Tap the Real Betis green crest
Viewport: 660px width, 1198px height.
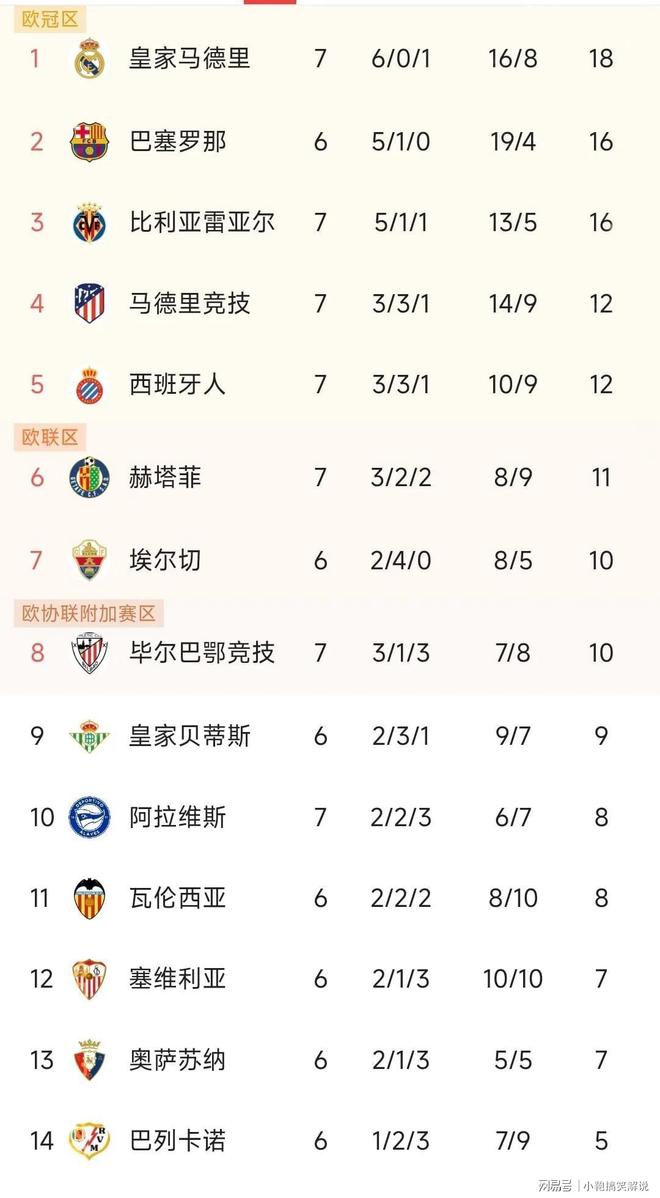tap(89, 737)
